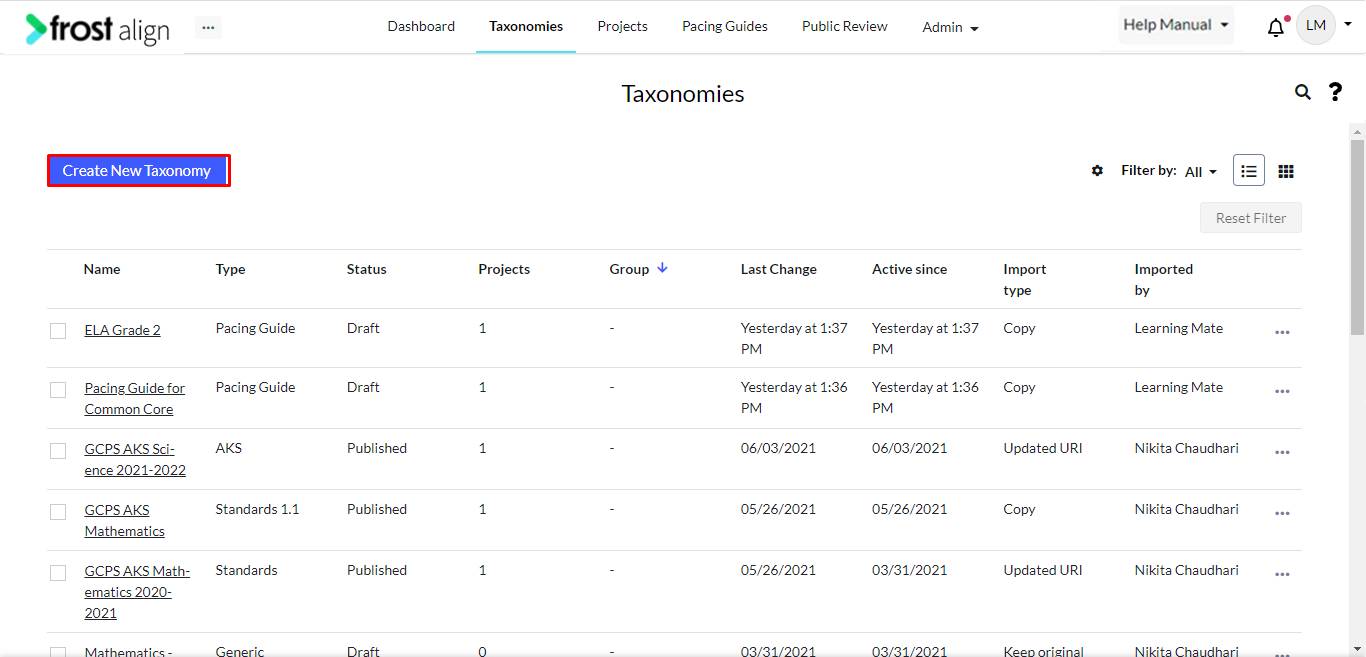Open the ellipsis next to frost align logo

[x=208, y=25]
